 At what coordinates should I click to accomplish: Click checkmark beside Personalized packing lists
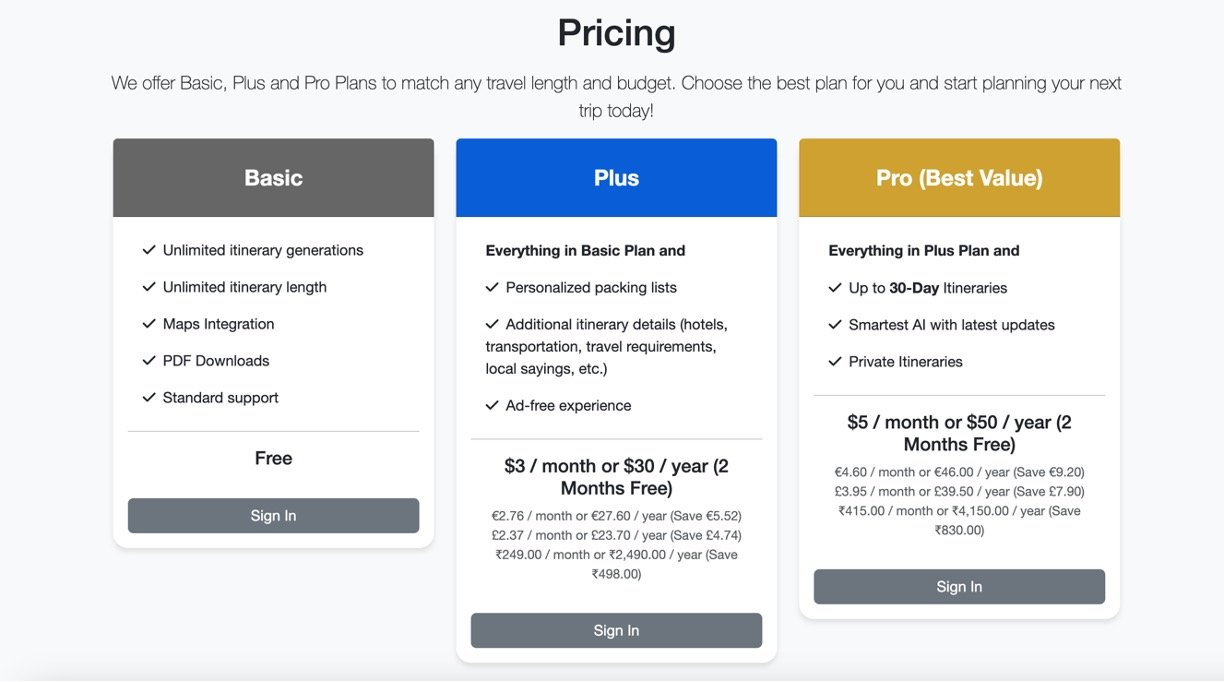coord(492,288)
